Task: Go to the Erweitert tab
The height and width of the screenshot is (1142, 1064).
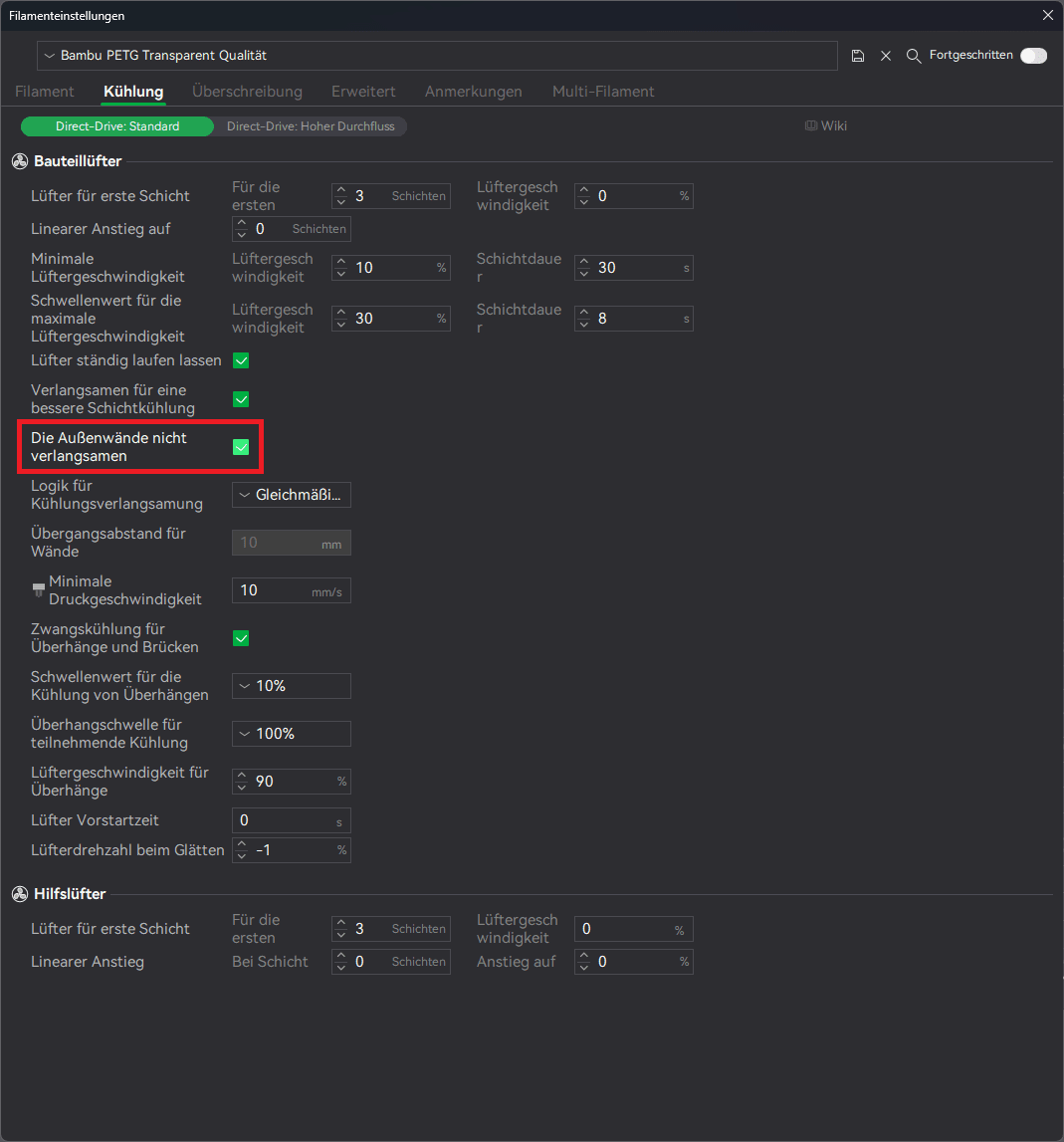Action: point(363,92)
